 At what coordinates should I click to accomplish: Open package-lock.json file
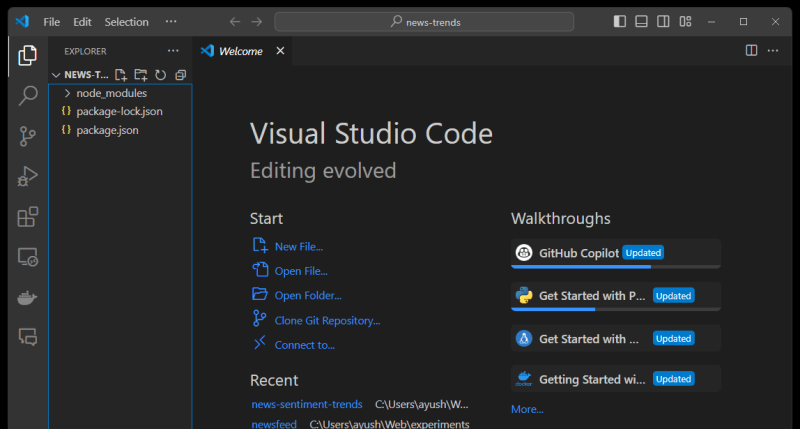click(x=120, y=111)
